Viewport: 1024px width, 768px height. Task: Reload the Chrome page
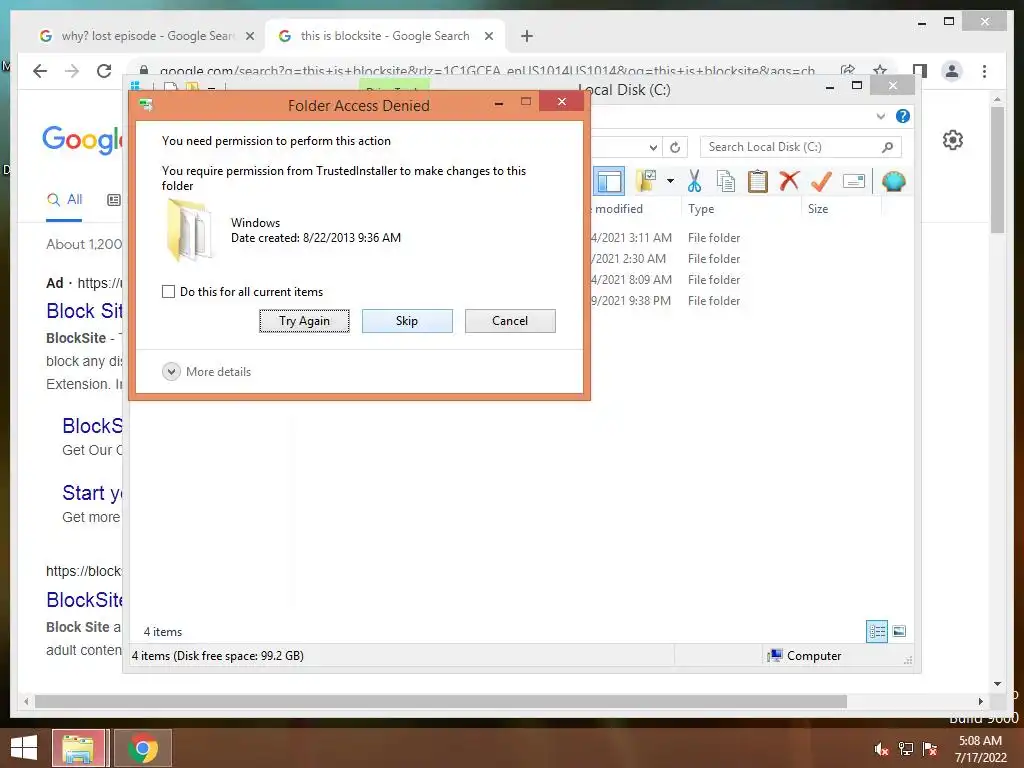104,71
